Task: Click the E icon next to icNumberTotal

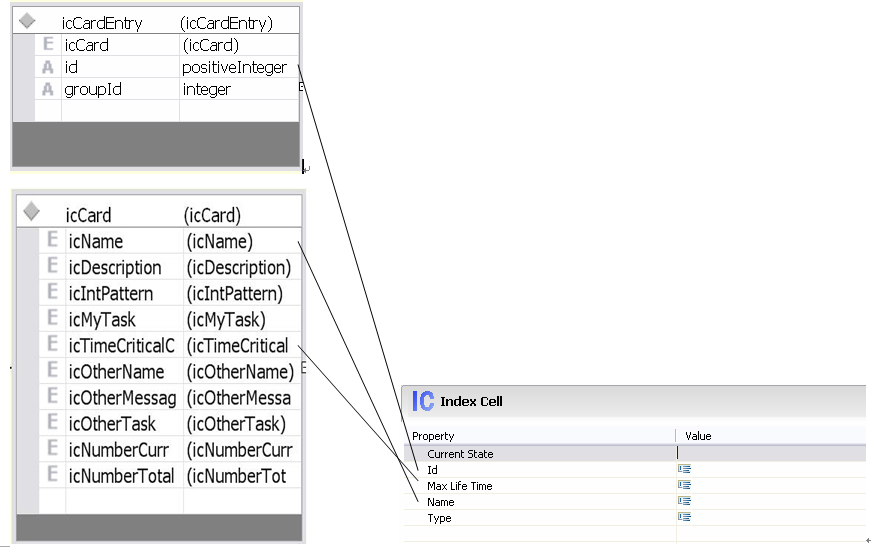Action: coord(52,475)
